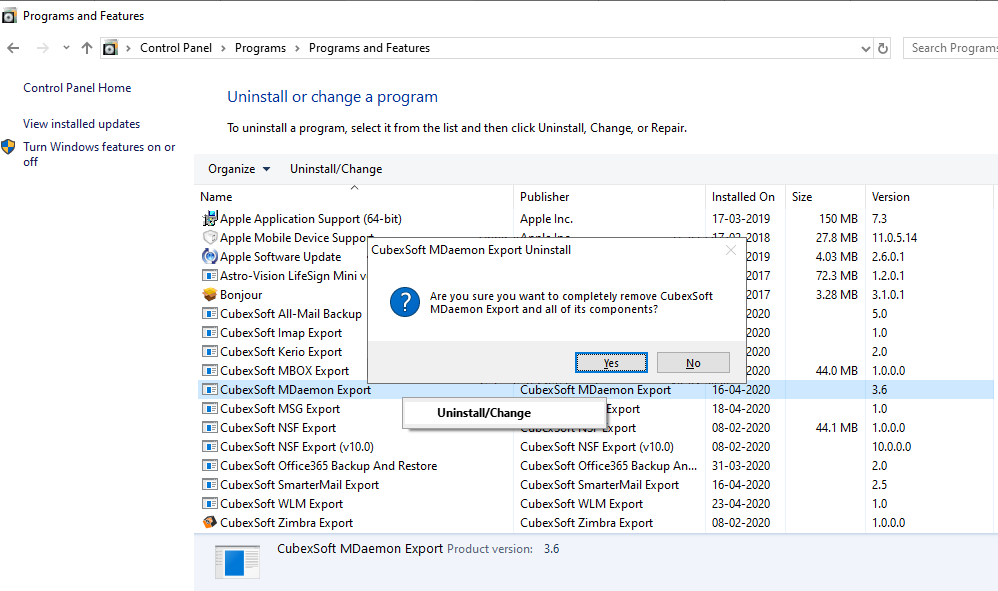Click the Apple Mobile Device Support icon
998x591 pixels.
(209, 237)
